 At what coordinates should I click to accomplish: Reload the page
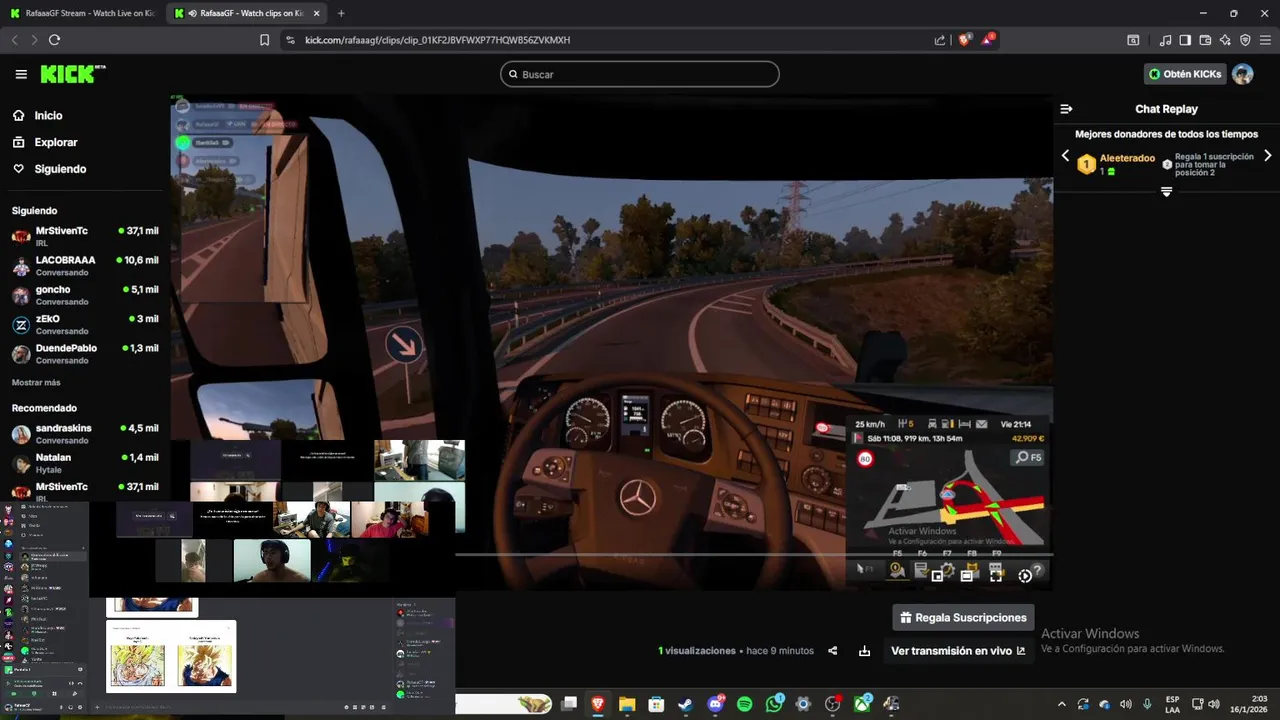[54, 40]
